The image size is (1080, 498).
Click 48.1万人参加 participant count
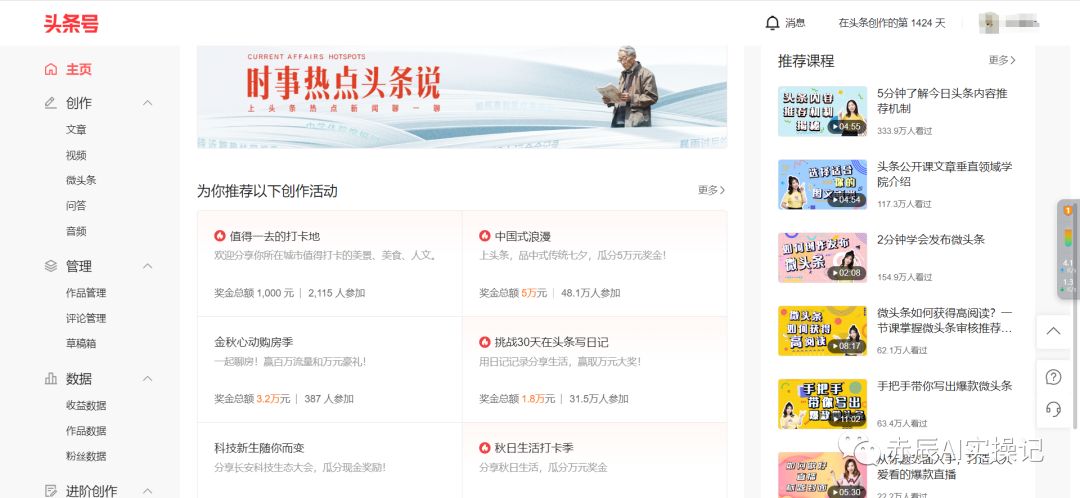coord(590,293)
